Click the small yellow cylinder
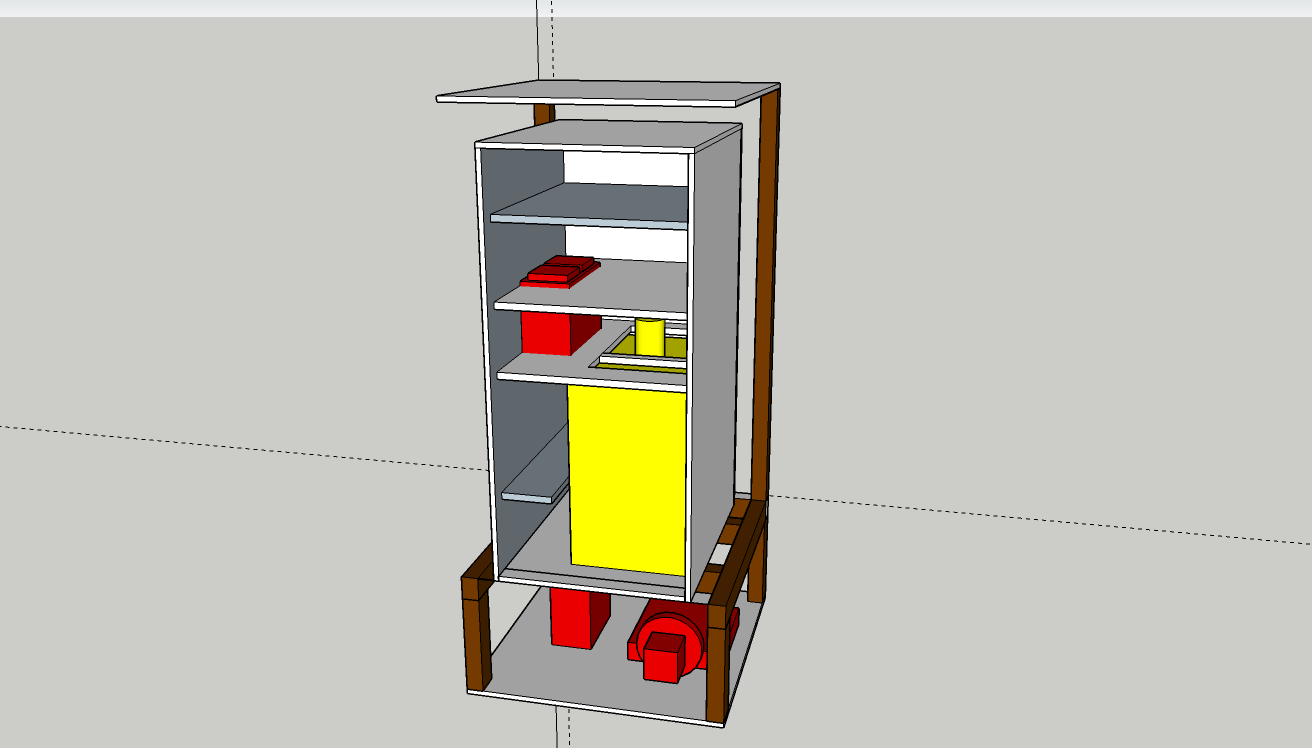The image size is (1312, 748). [x=650, y=337]
